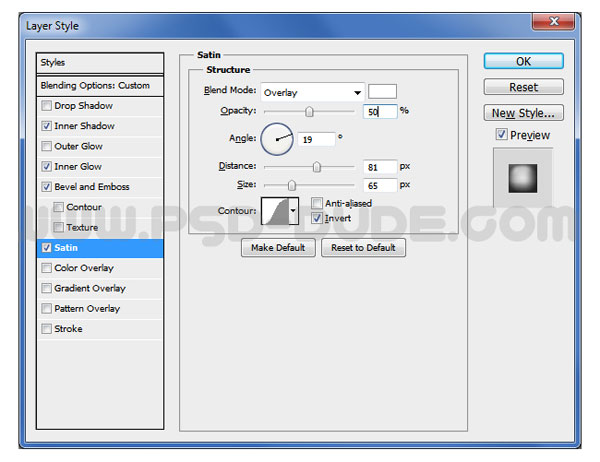The height and width of the screenshot is (462, 600).
Task: Click the Angle value field
Action: (x=316, y=139)
